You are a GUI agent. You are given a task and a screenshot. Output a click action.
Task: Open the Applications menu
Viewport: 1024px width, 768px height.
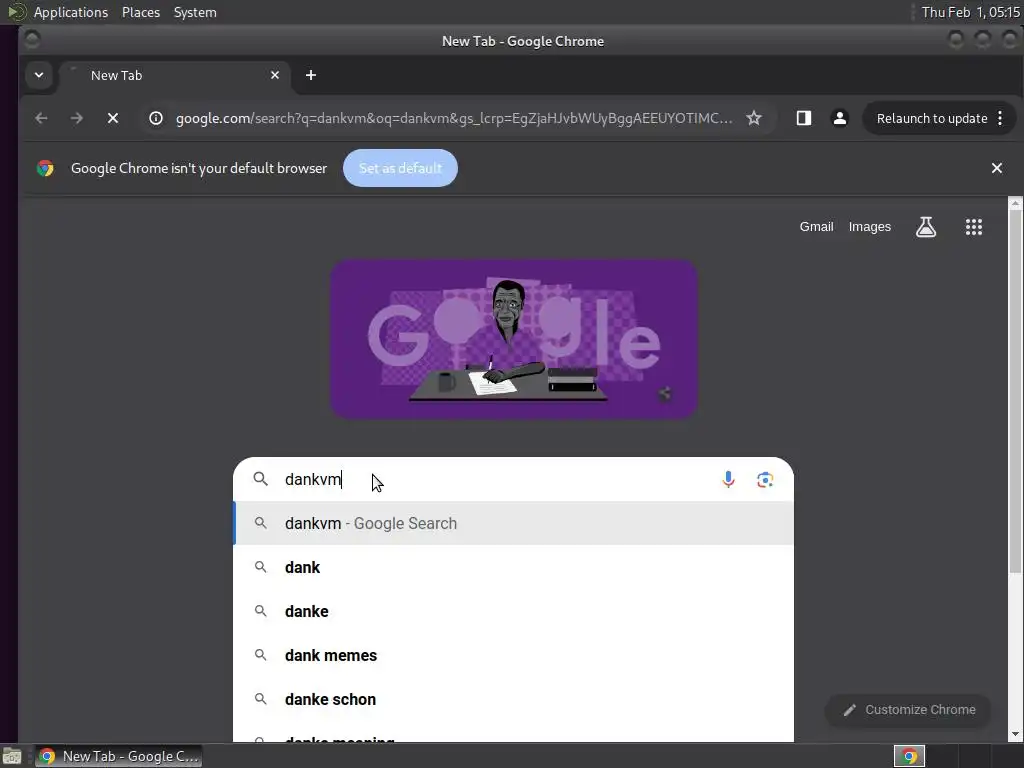point(71,12)
